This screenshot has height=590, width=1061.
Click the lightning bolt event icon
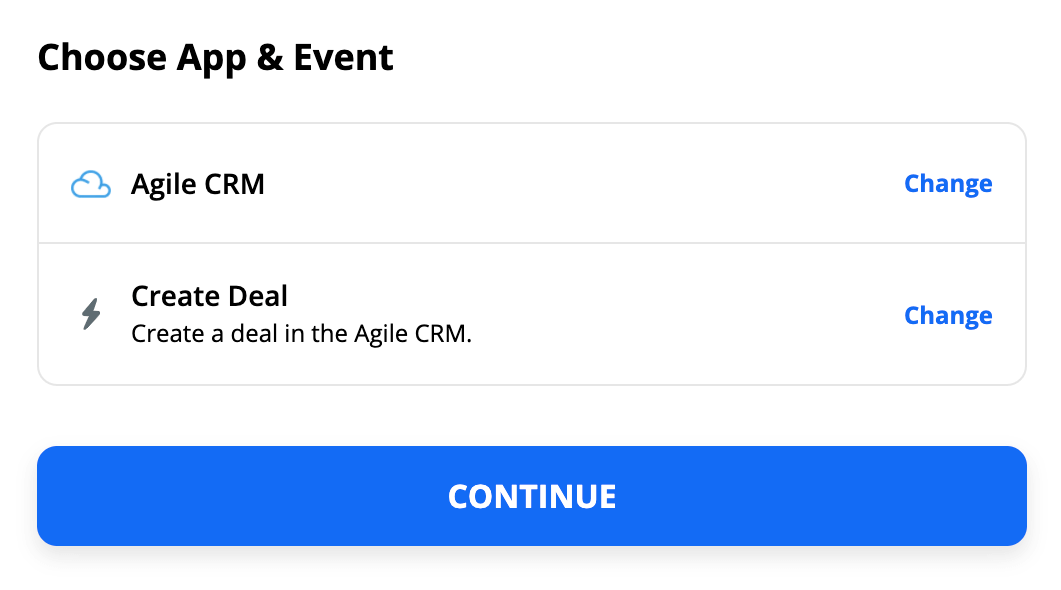click(91, 315)
